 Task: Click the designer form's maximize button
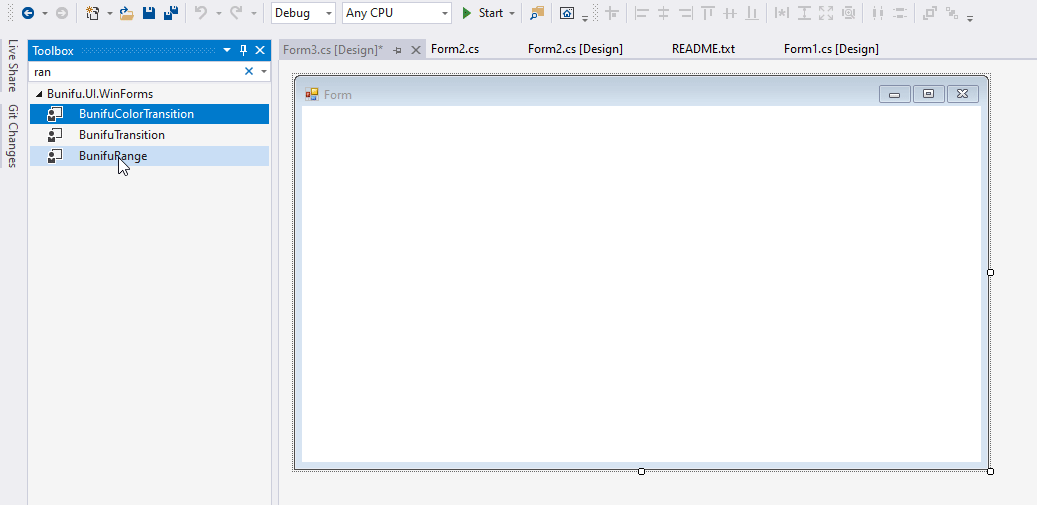[x=929, y=95]
